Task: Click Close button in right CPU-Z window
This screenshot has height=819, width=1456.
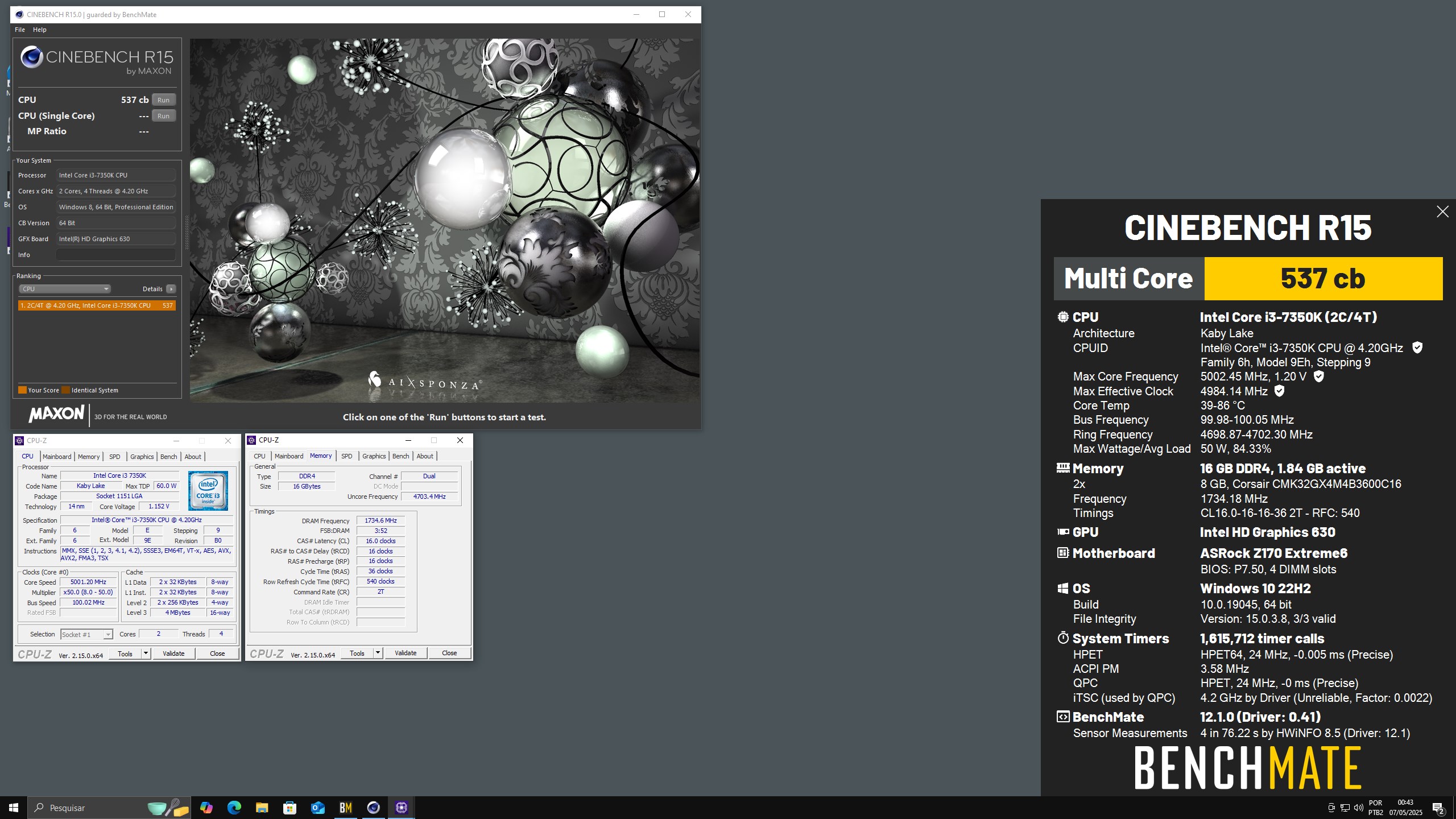Action: (x=449, y=653)
